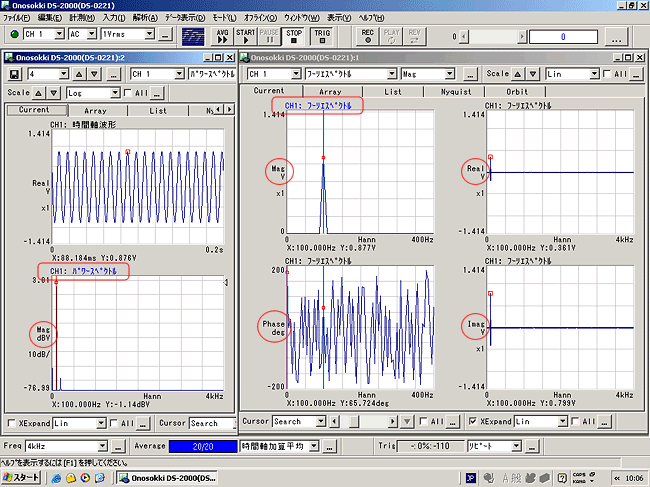Screen dimensions: 650x487
Task: Toggle All checkbox next to Lin scale in window 1
Action: [606, 74]
